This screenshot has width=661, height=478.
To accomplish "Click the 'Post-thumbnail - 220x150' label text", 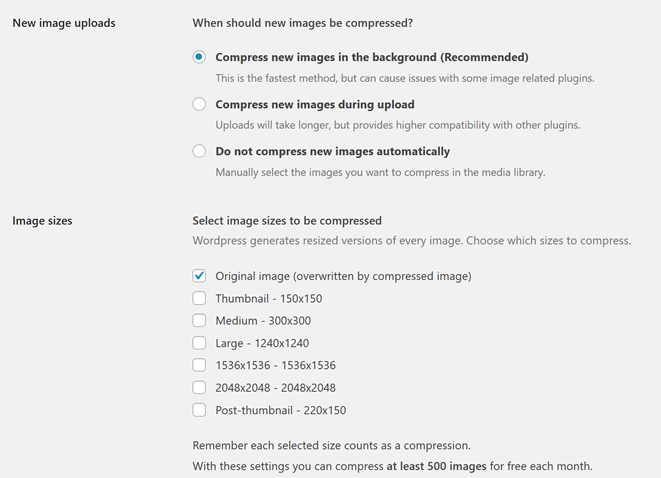I will coord(281,410).
